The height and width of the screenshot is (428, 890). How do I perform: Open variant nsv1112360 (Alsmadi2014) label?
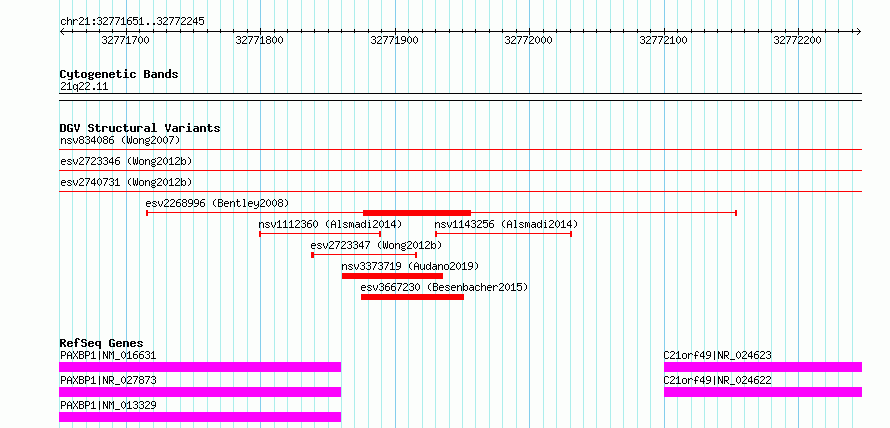coord(330,224)
